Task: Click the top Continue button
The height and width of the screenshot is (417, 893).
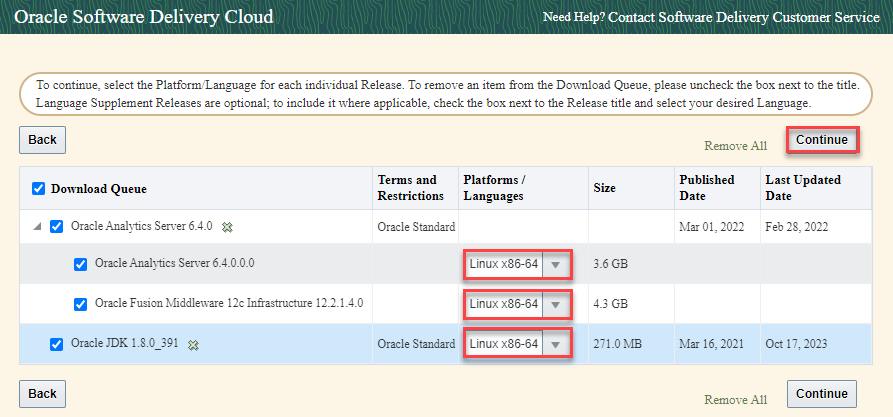Action: coord(822,140)
